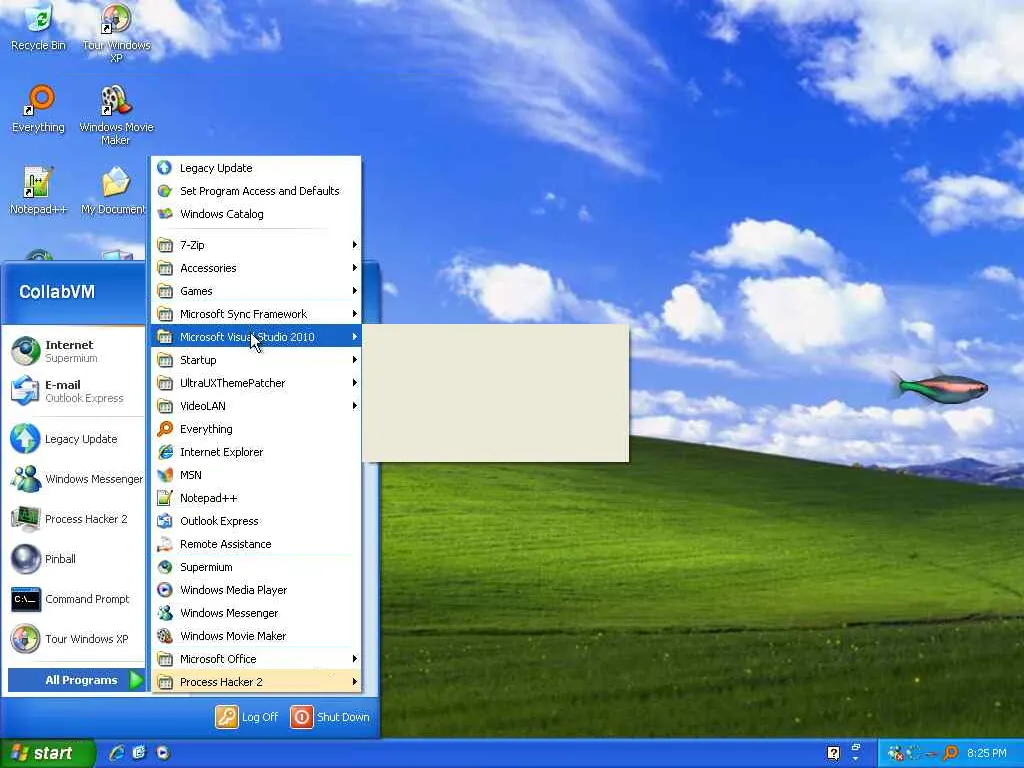The height and width of the screenshot is (768, 1024).
Task: Click the Log Off button
Action: click(247, 716)
